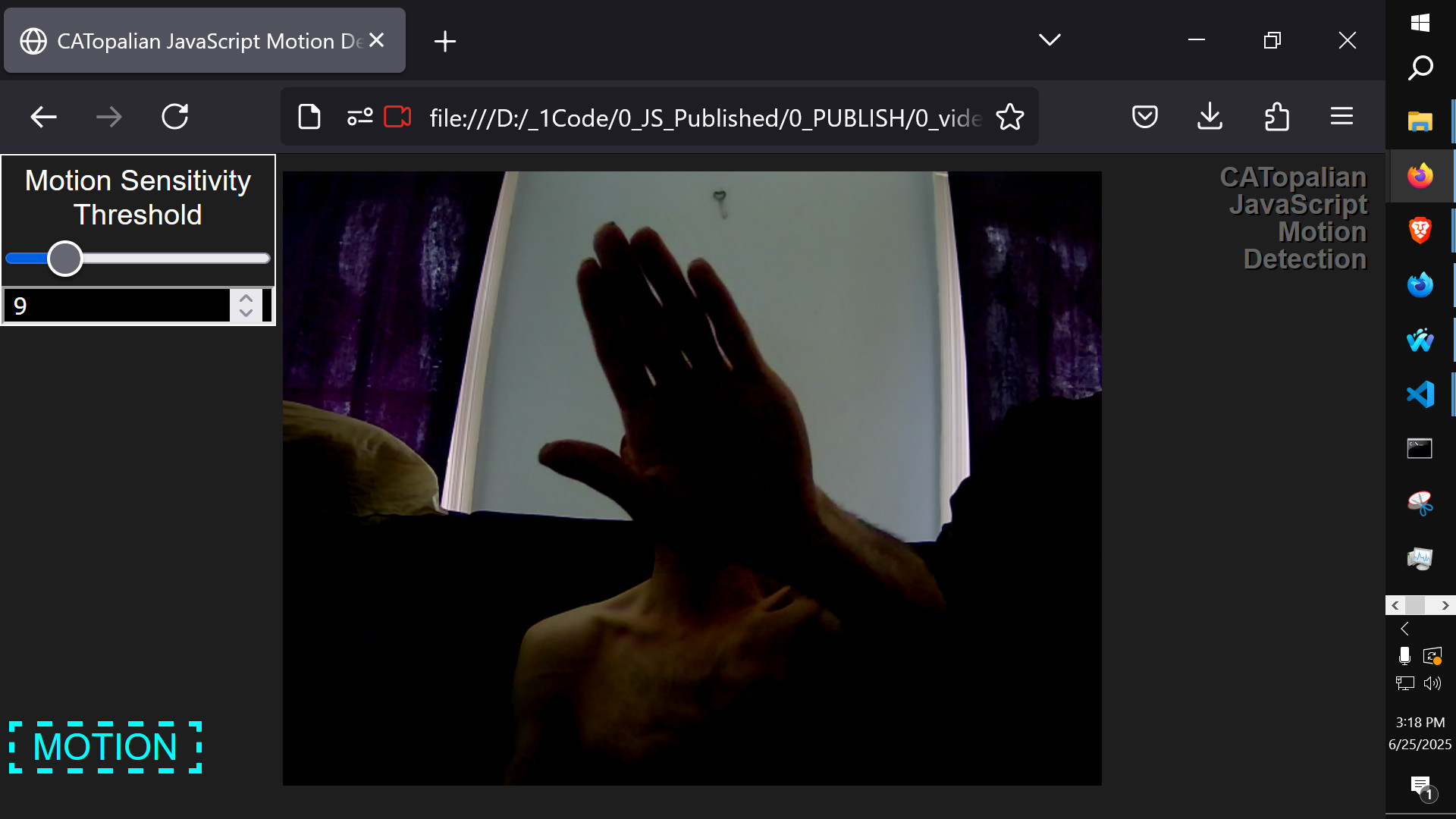
Task: Open the Snipping Tool taskbar icon
Action: (1420, 503)
